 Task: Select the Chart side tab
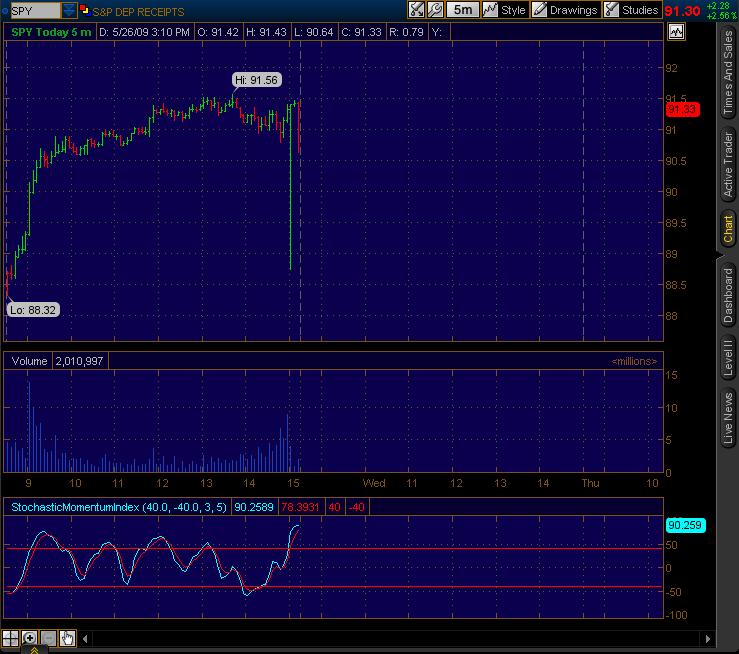point(728,229)
